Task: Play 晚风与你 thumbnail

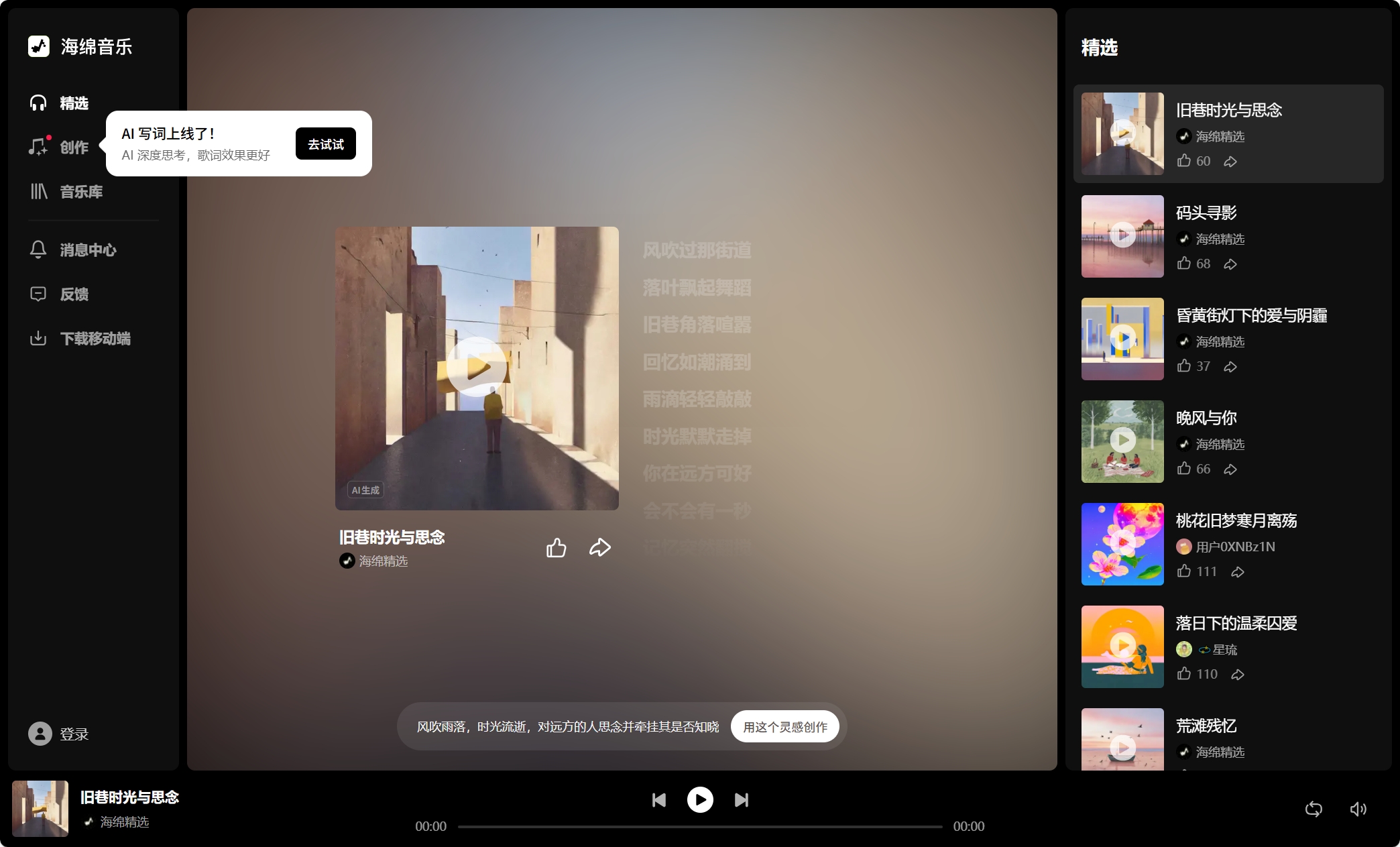Action: (x=1122, y=441)
